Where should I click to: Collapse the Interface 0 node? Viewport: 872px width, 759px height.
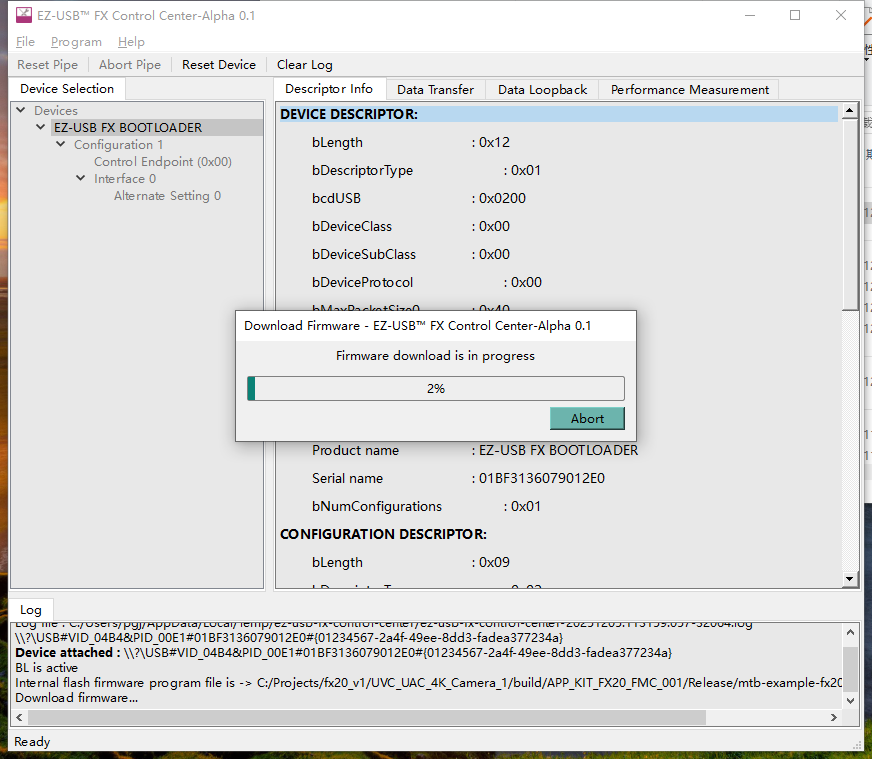[81, 178]
